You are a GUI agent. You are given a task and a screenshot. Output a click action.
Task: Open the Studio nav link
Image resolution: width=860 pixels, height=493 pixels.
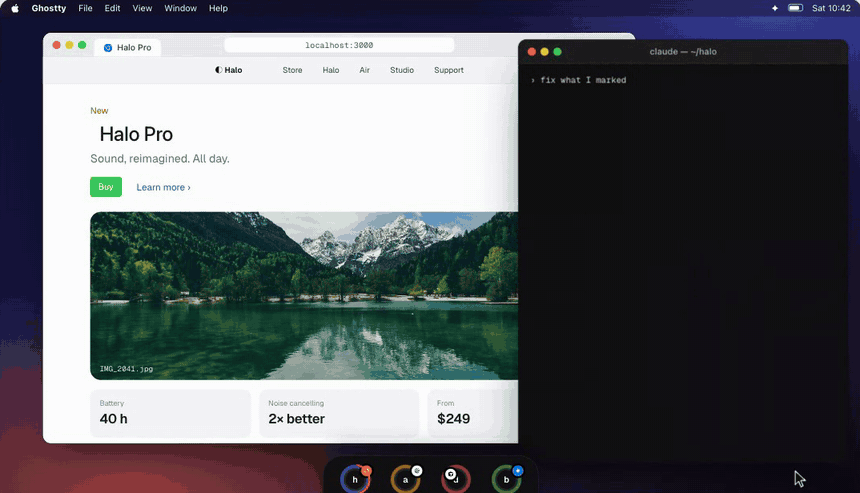(x=402, y=70)
